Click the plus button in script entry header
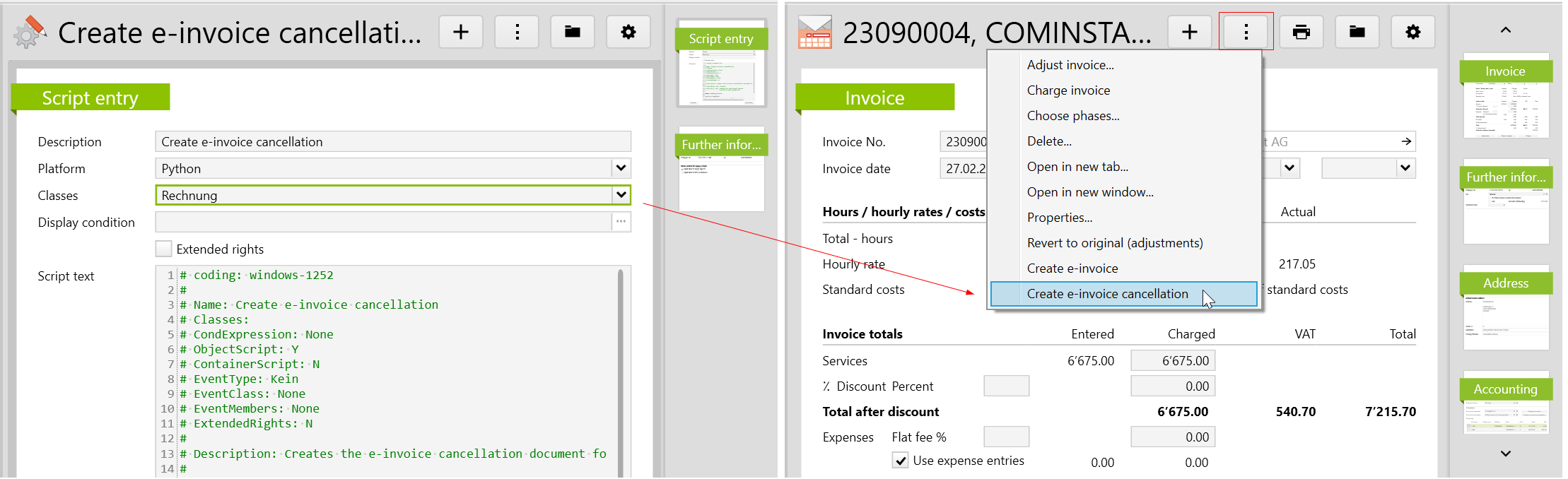The image size is (1568, 479). [x=461, y=32]
